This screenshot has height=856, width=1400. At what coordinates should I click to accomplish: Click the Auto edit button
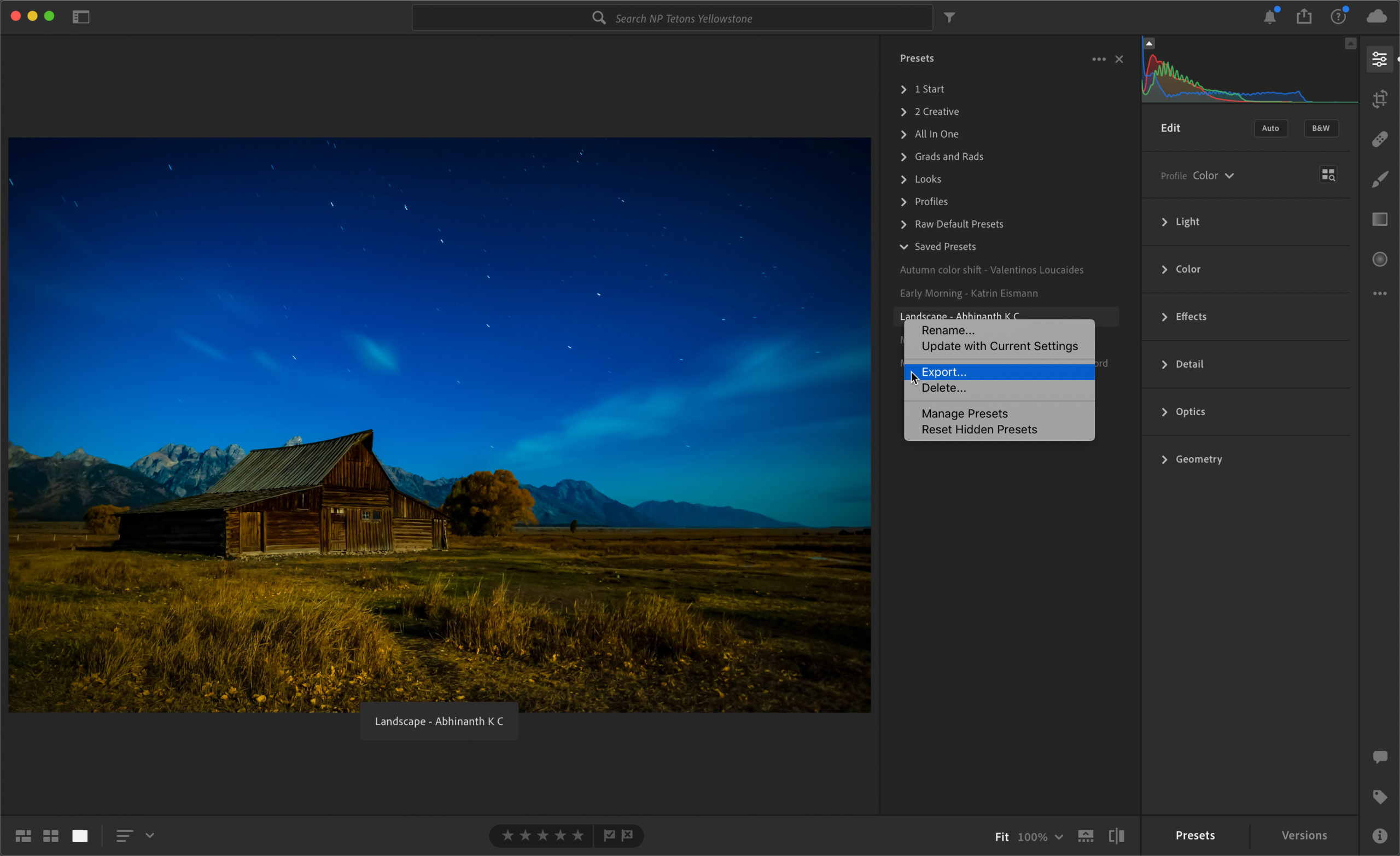pyautogui.click(x=1271, y=128)
